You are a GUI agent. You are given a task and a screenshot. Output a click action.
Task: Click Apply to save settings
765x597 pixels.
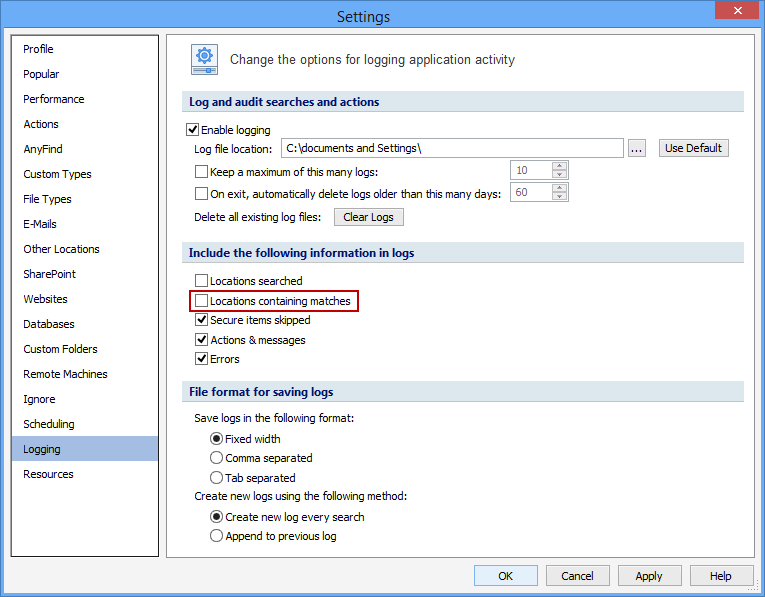click(649, 575)
